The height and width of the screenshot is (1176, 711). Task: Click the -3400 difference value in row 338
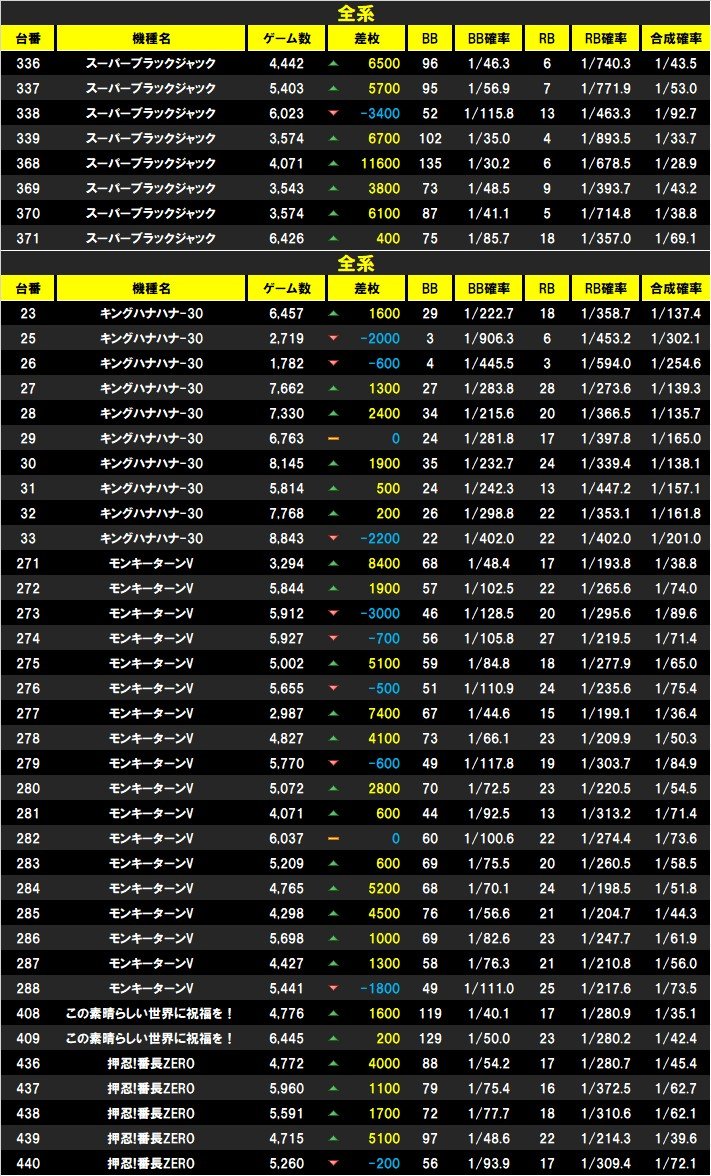[x=380, y=113]
